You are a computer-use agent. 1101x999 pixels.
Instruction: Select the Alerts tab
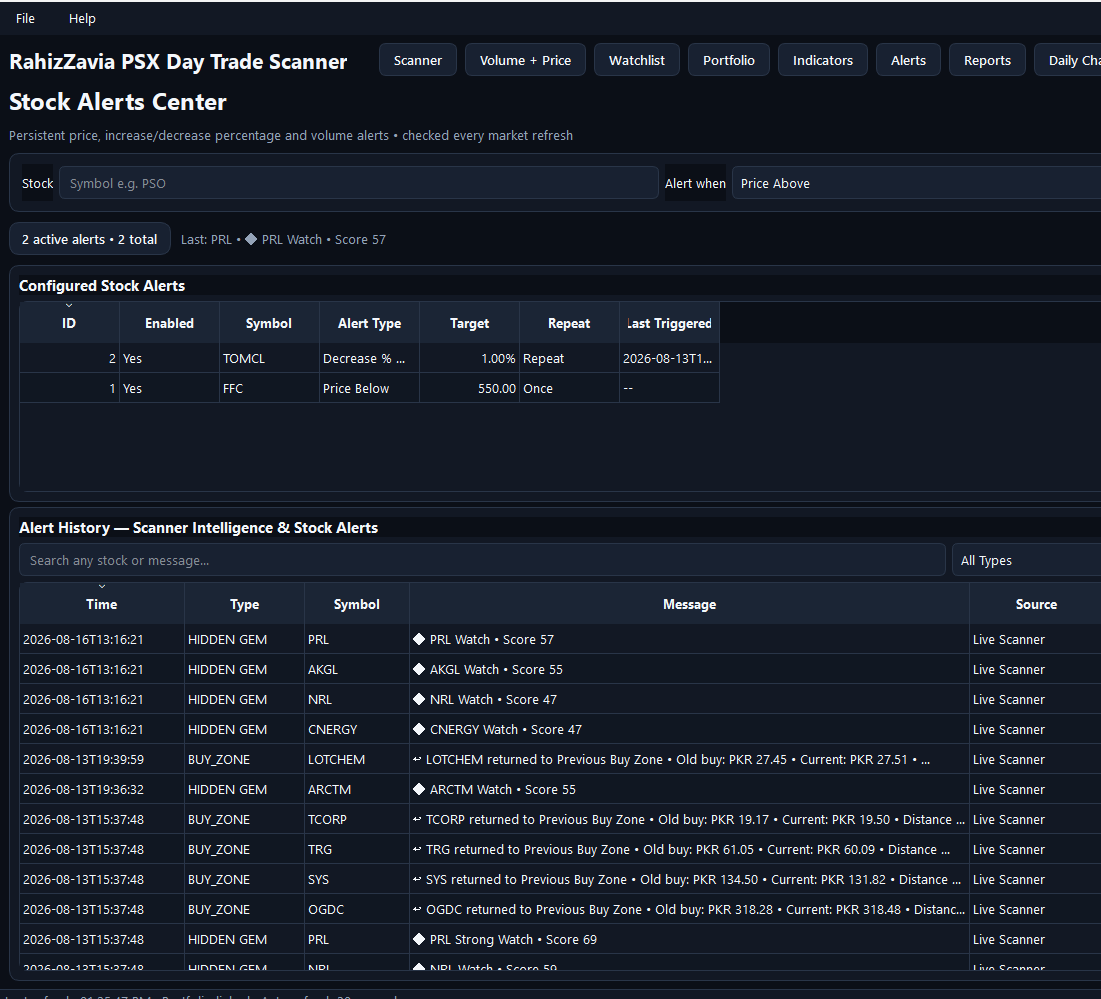coord(909,60)
